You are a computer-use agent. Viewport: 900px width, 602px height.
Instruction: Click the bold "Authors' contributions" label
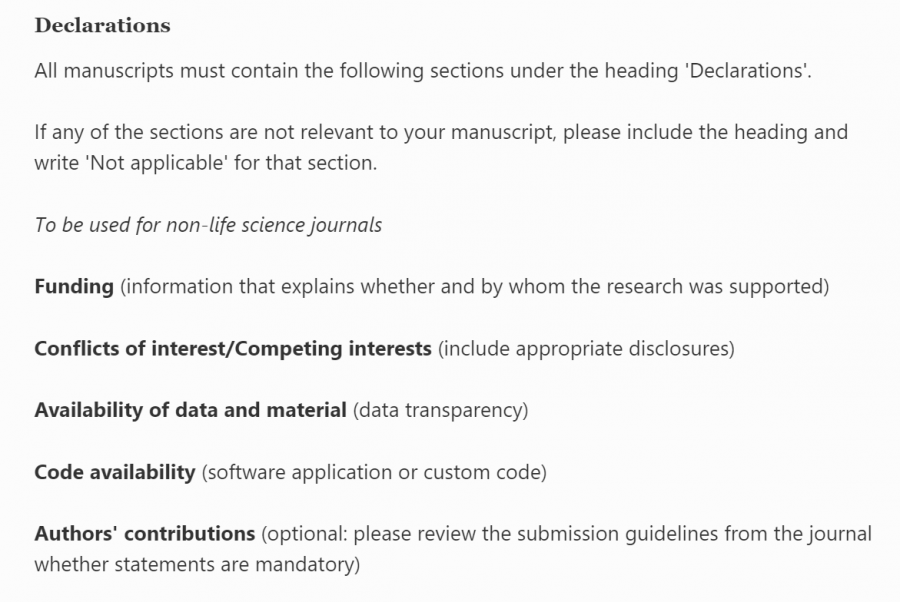pyautogui.click(x=144, y=533)
